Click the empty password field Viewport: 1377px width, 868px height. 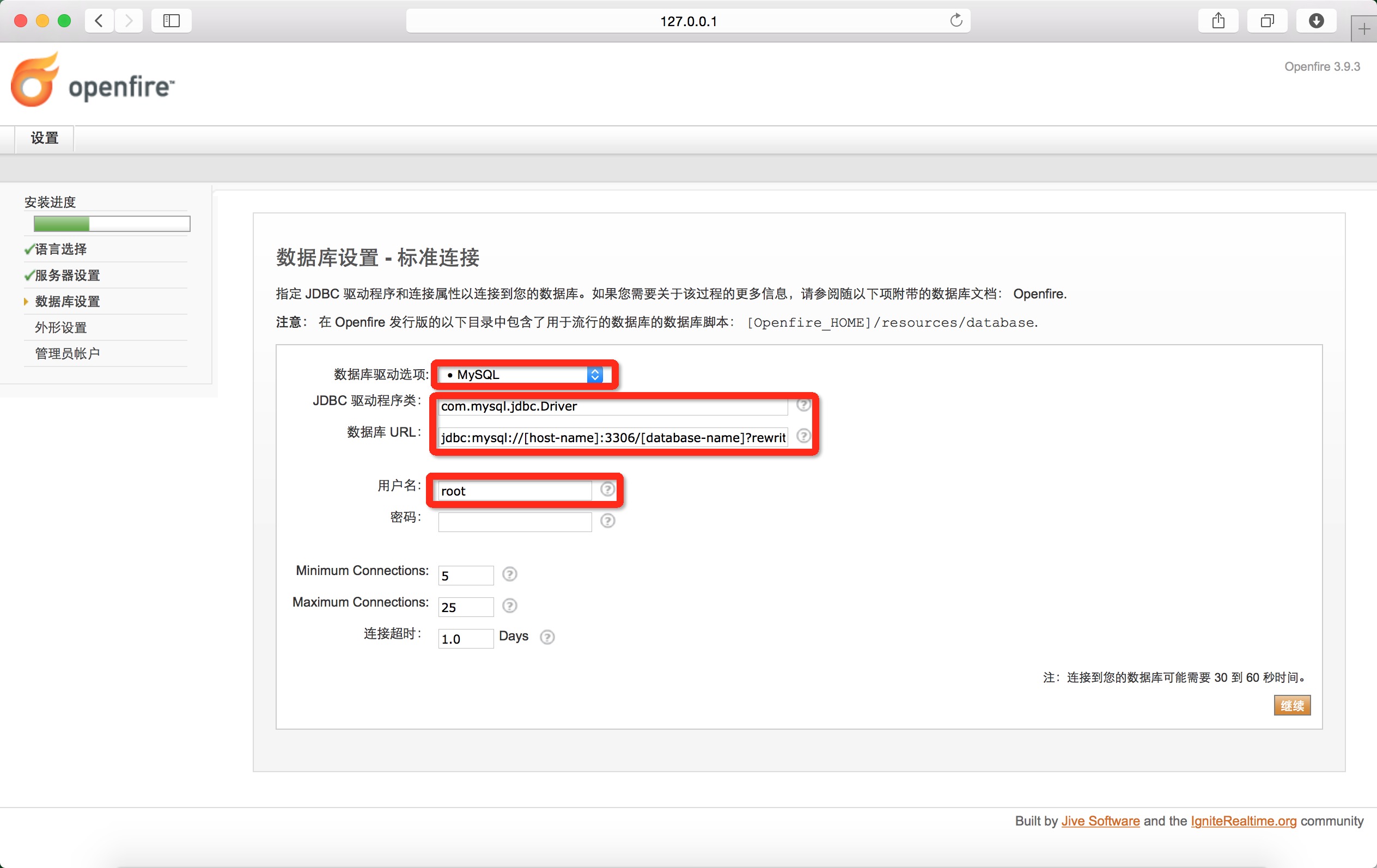click(515, 522)
